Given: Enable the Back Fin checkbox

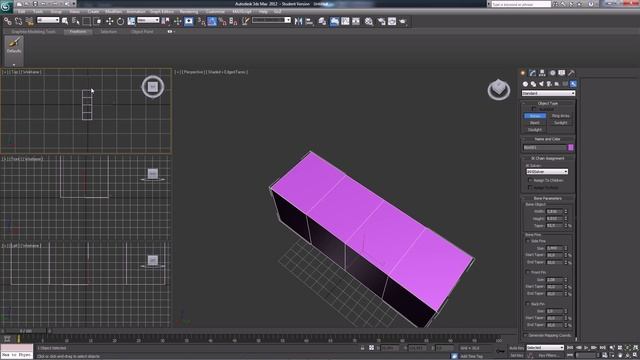Looking at the screenshot, I should (x=528, y=304).
